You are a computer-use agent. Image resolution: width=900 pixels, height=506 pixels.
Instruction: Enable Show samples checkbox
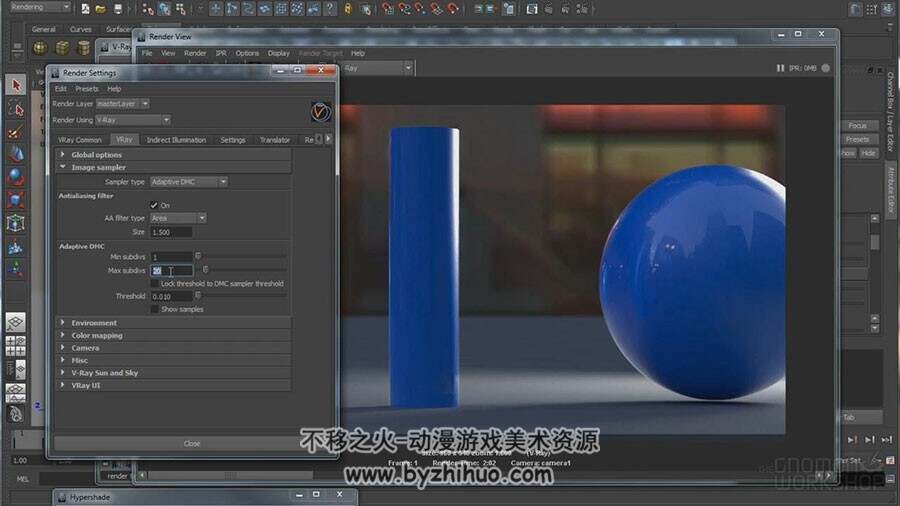(x=154, y=309)
